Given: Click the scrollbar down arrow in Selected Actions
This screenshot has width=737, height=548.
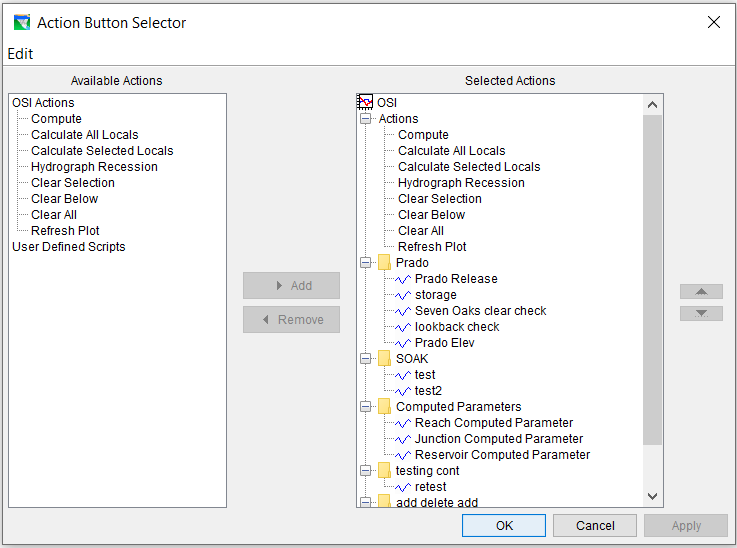Looking at the screenshot, I should pyautogui.click(x=652, y=496).
